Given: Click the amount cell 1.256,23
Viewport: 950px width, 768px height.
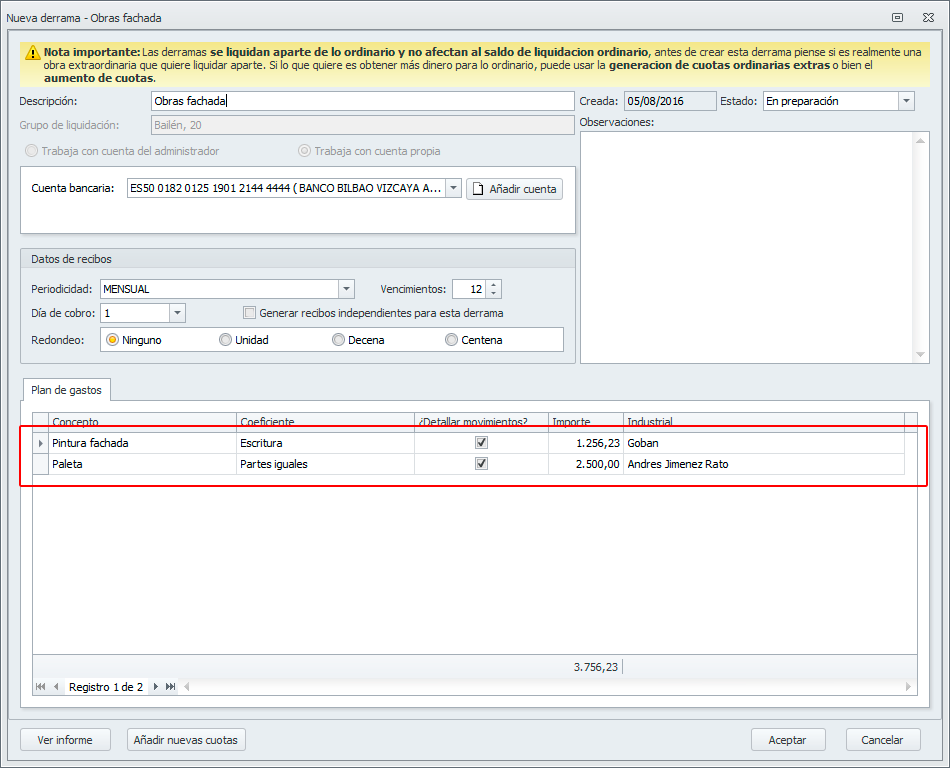Looking at the screenshot, I should [x=586, y=443].
